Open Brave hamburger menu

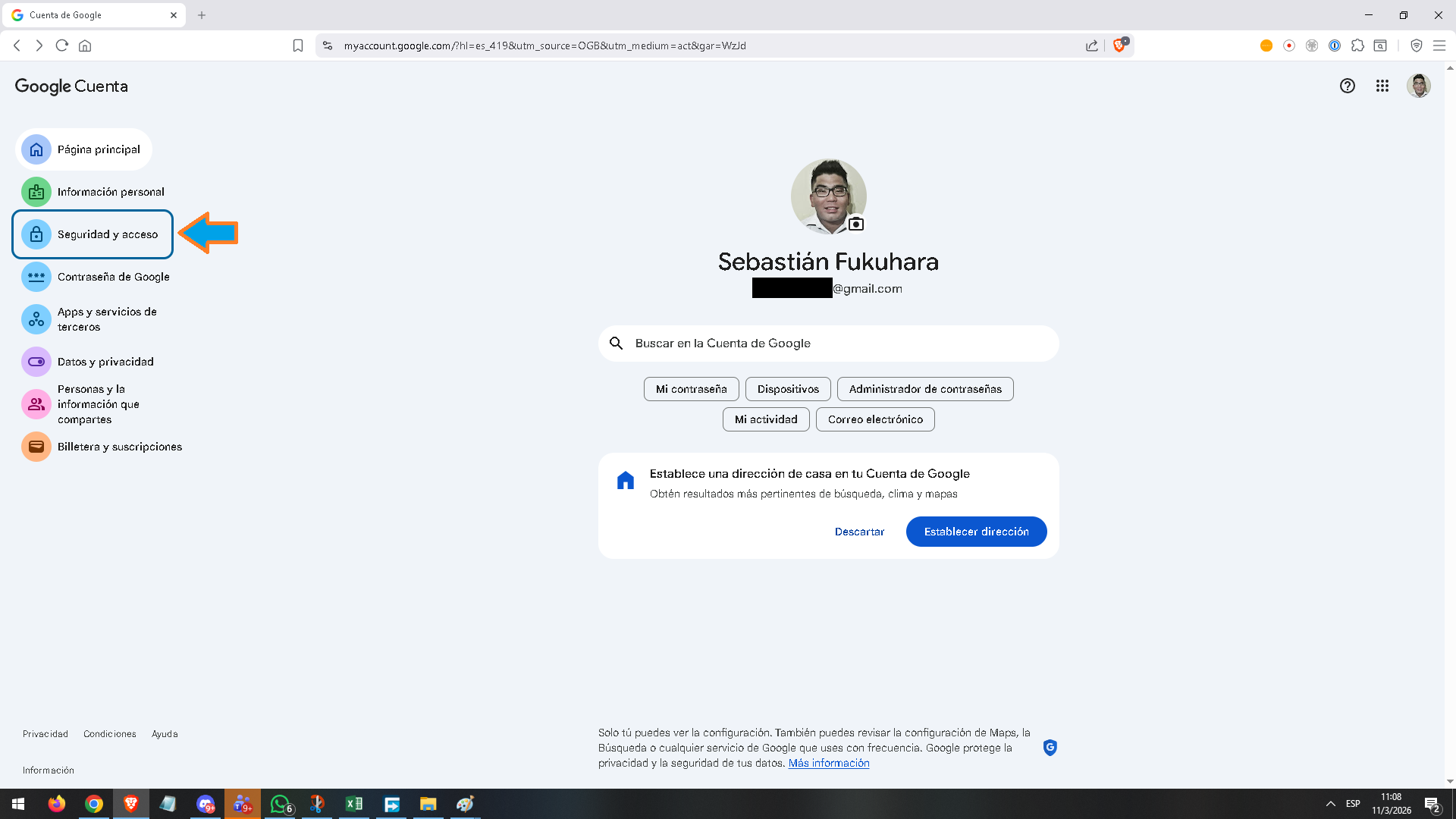1439,45
